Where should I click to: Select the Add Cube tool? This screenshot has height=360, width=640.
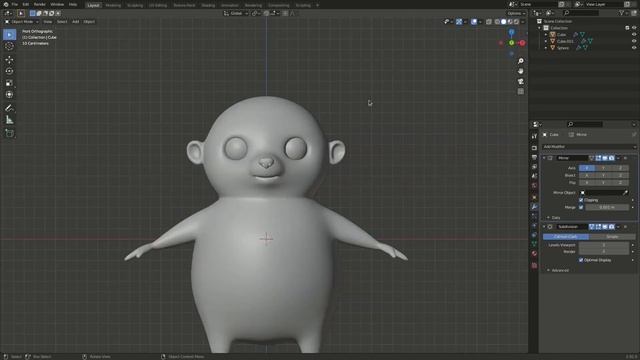9,133
